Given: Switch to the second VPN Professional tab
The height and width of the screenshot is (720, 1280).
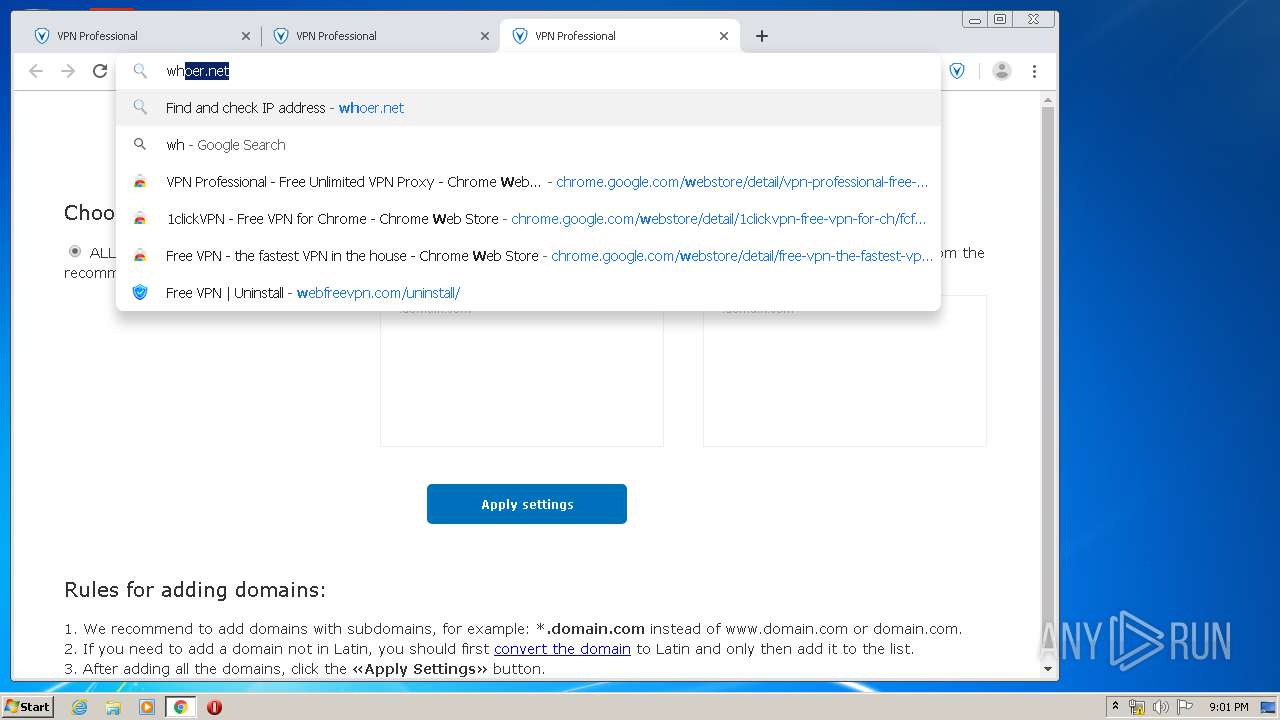Looking at the screenshot, I should 379,36.
